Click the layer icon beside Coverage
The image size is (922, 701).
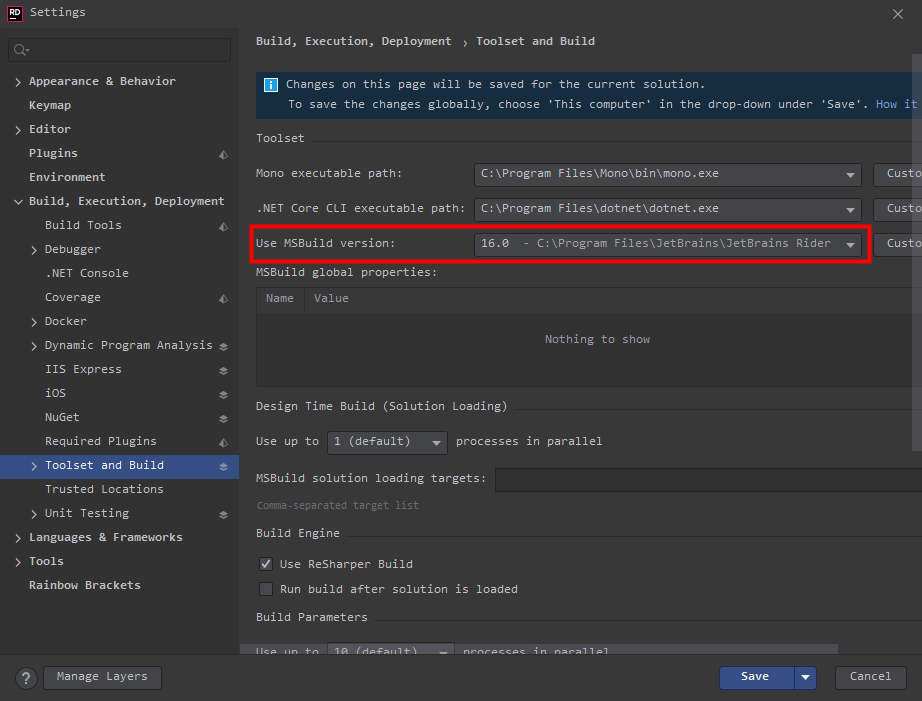click(223, 299)
